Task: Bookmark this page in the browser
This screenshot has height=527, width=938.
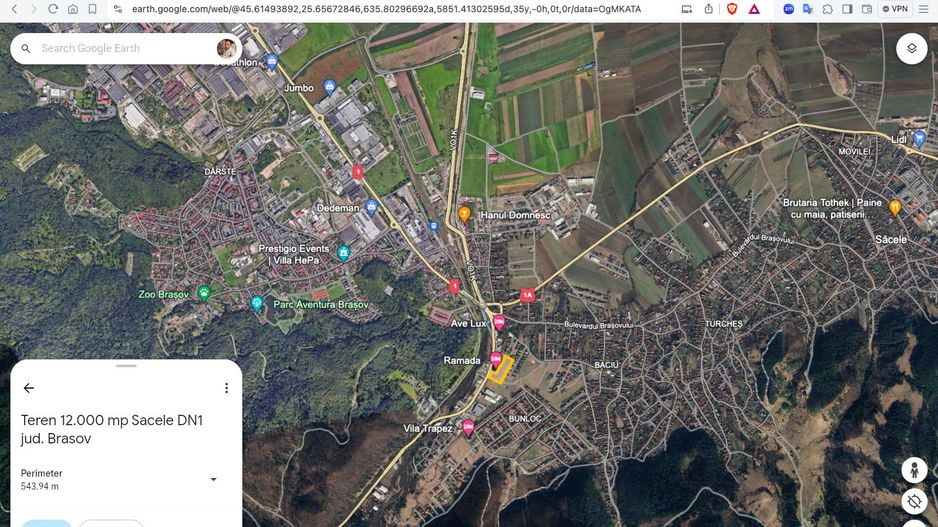Action: click(x=92, y=9)
